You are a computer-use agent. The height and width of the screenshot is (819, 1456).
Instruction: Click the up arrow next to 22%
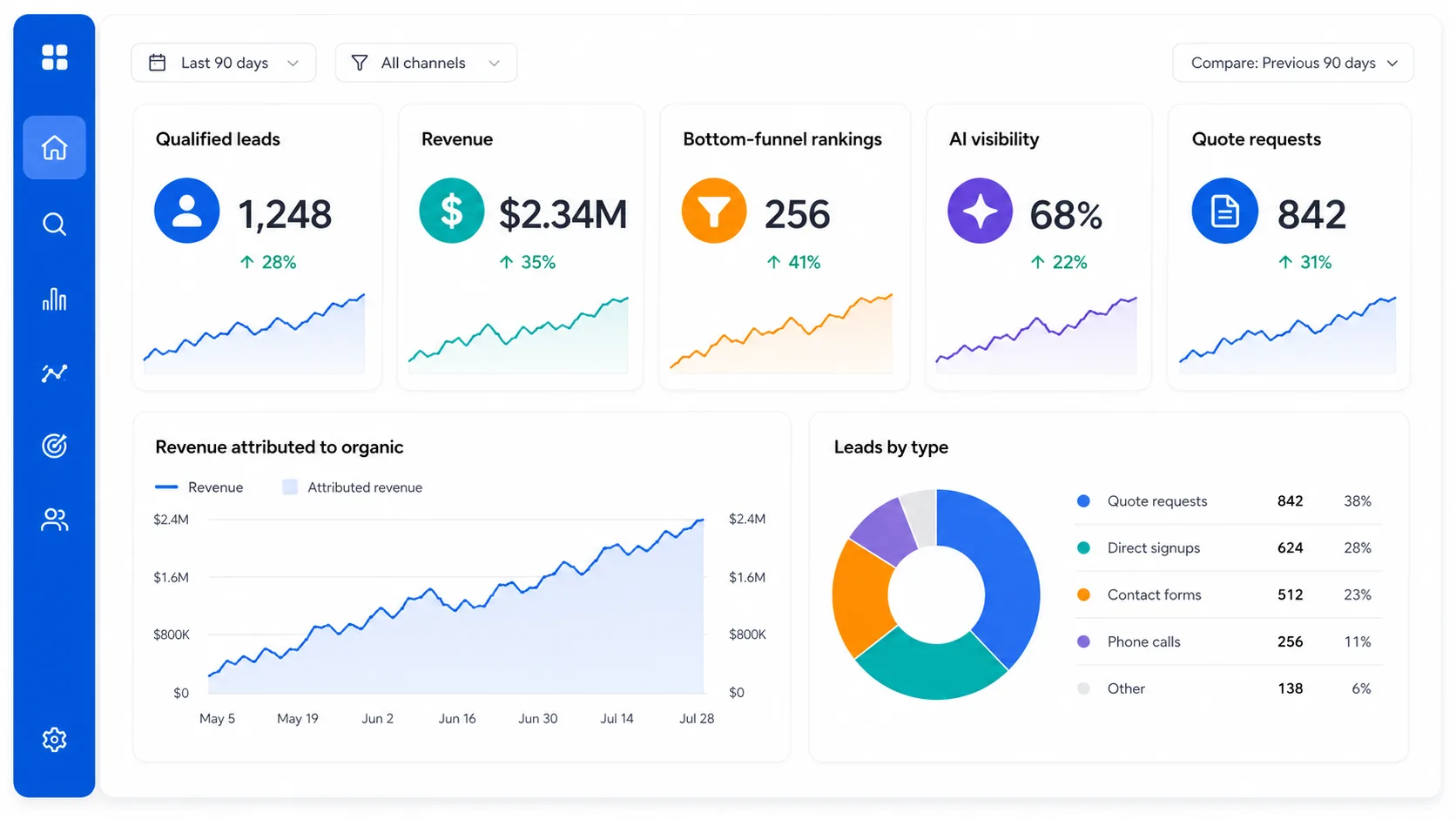(x=1037, y=262)
